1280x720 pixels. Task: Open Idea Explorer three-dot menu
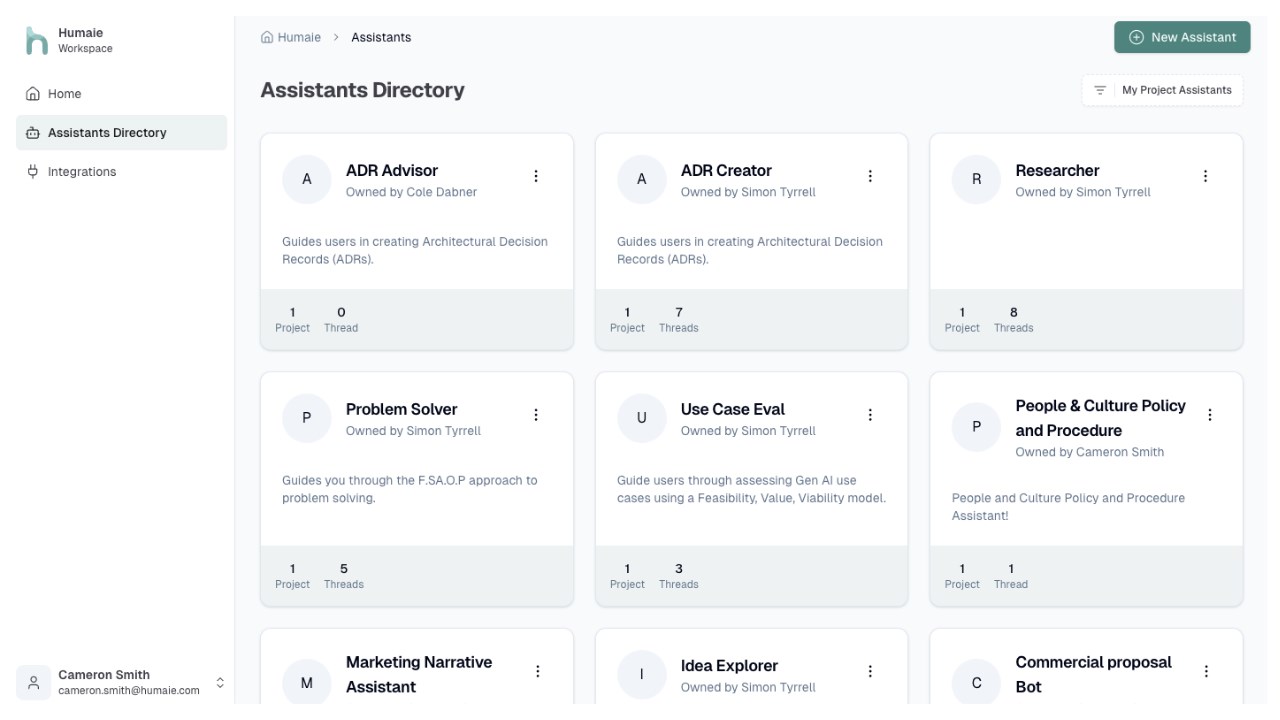[870, 672]
